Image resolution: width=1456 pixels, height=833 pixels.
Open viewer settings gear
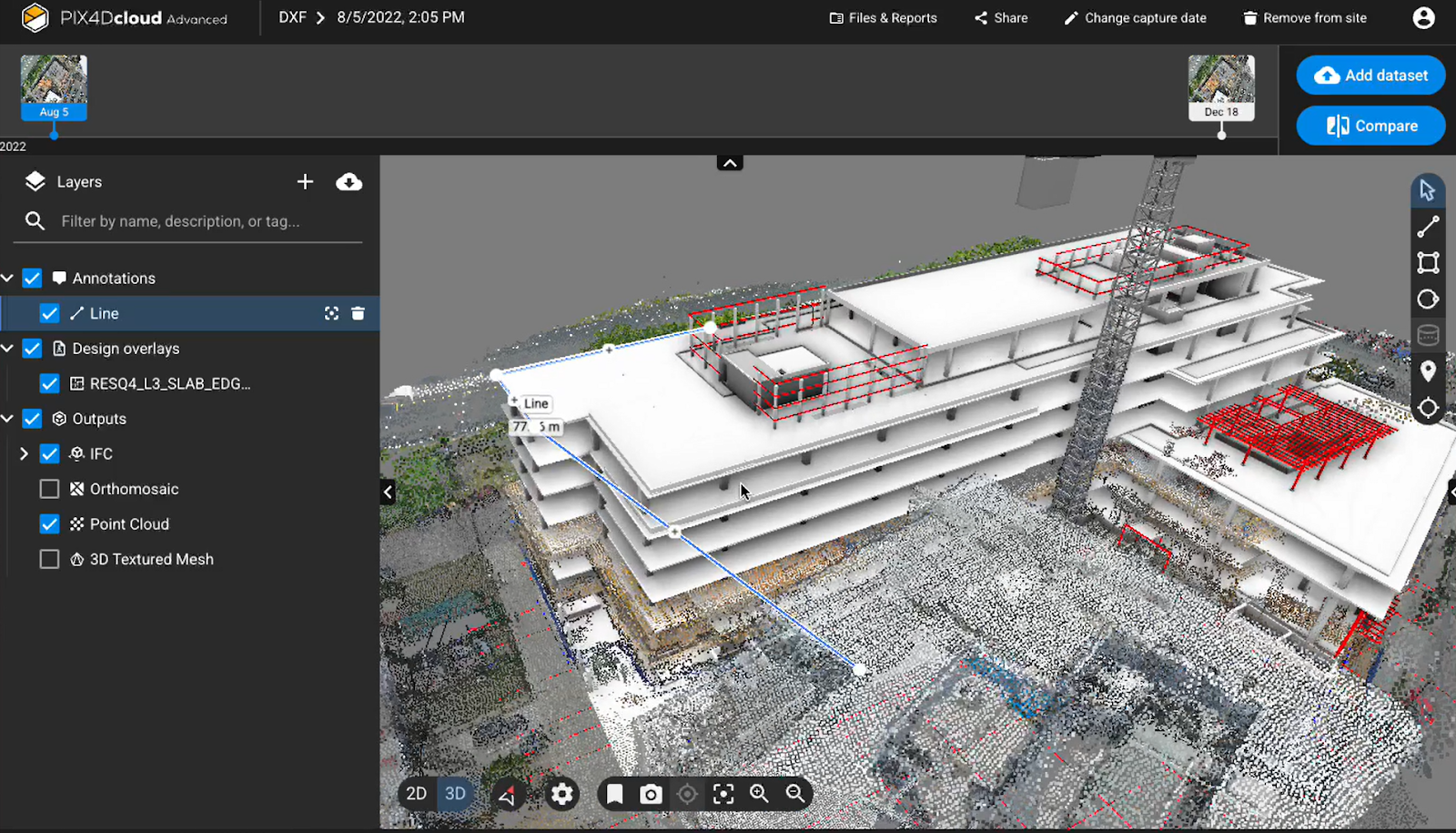[562, 795]
